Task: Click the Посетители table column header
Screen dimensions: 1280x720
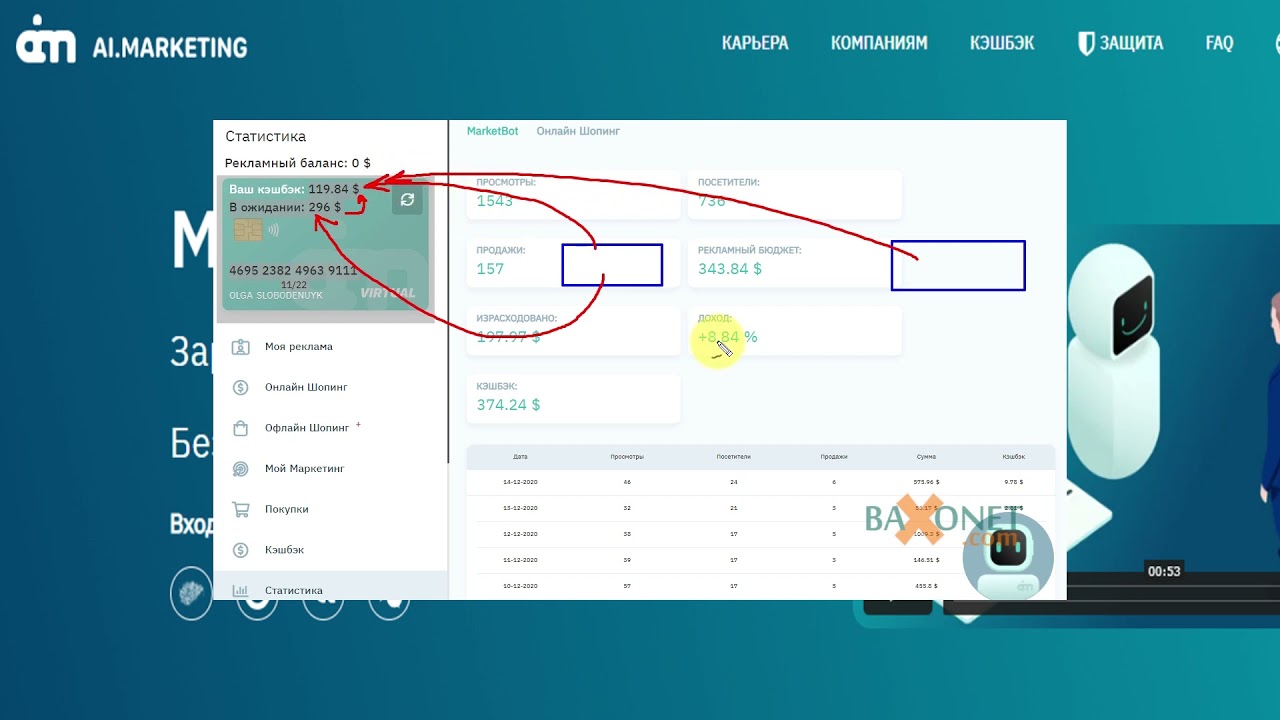Action: coord(733,457)
